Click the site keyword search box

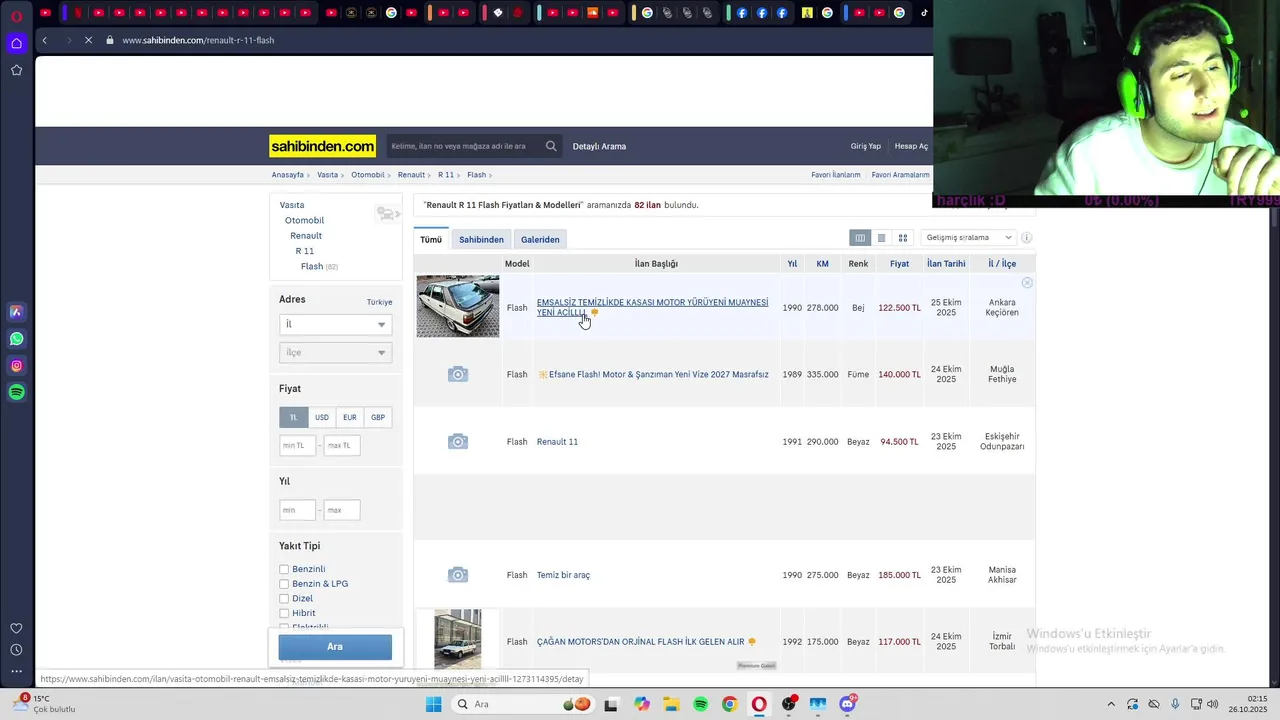pyautogui.click(x=465, y=146)
